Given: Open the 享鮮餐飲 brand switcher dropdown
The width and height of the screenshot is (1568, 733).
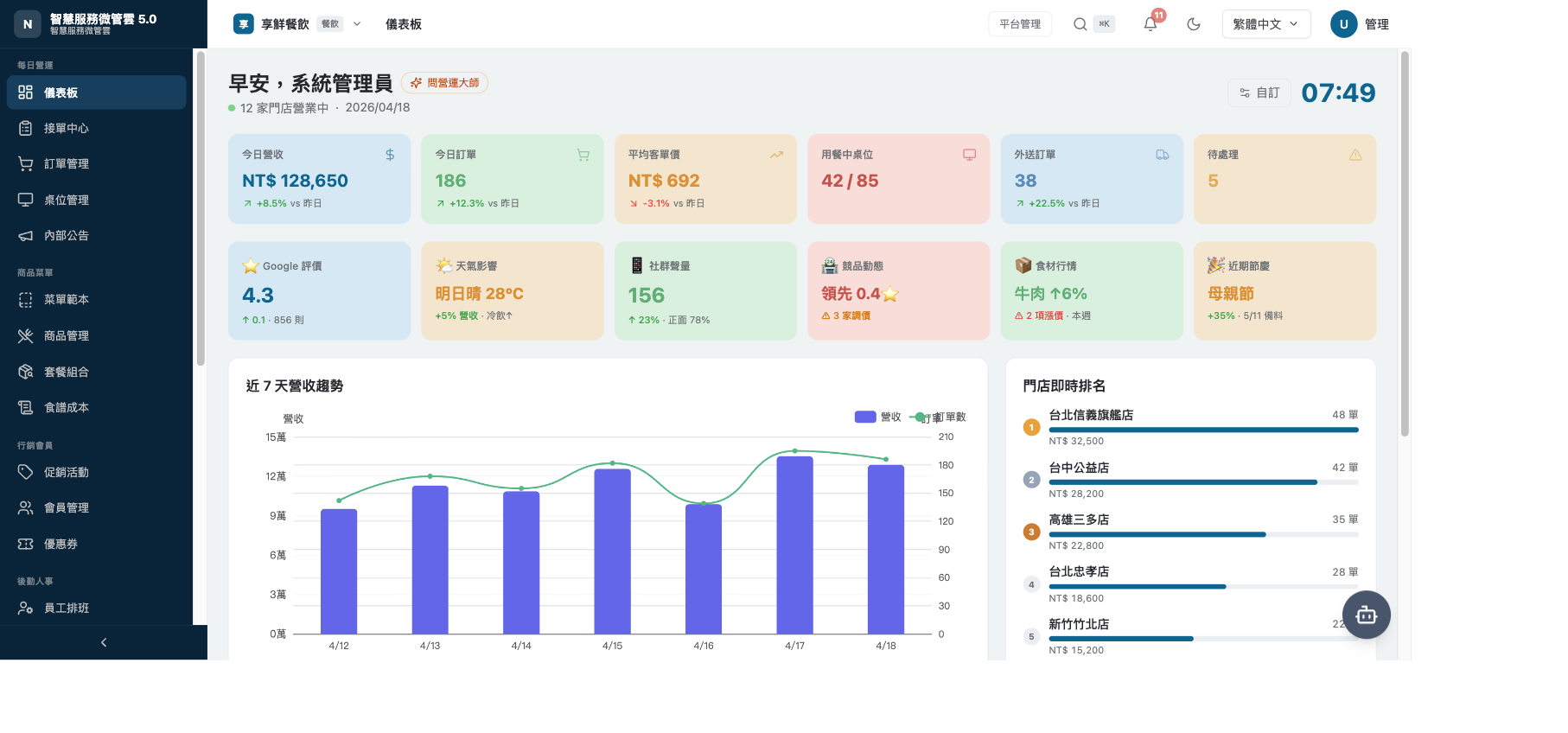Looking at the screenshot, I should click(x=297, y=24).
